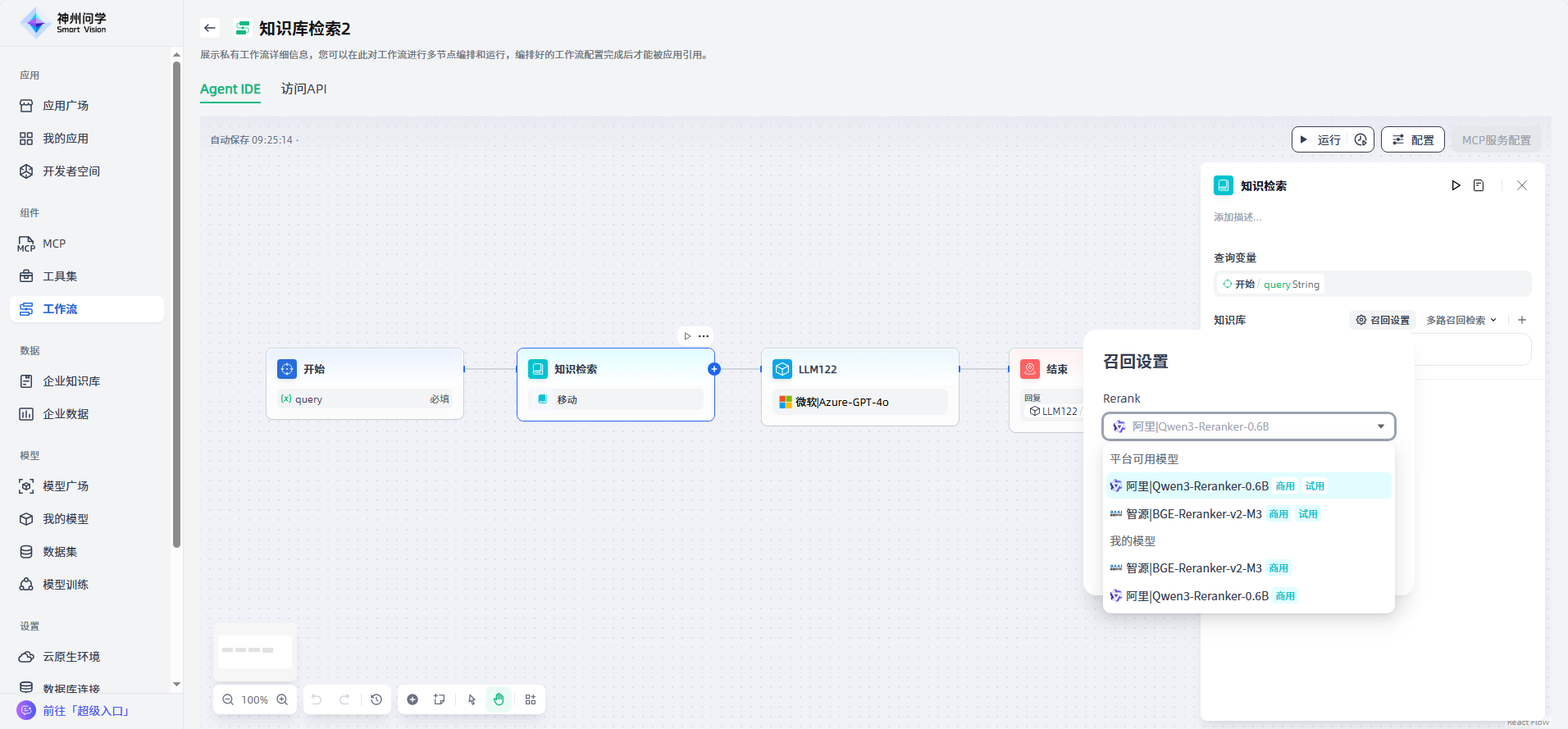Click the 运行 button
The width and height of the screenshot is (1568, 729).
pyautogui.click(x=1321, y=140)
